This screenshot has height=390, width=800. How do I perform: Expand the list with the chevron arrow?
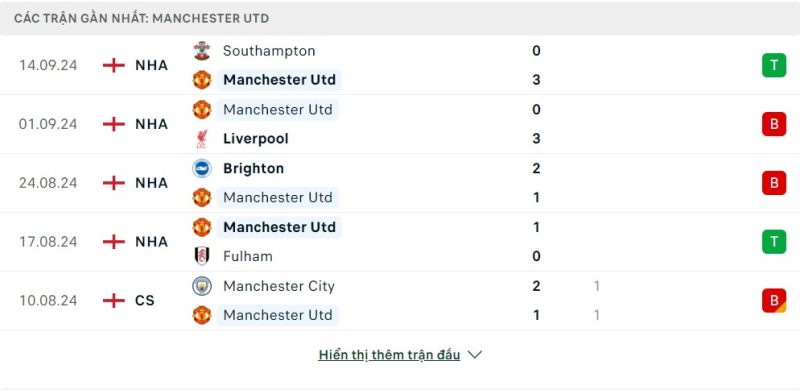coord(474,354)
